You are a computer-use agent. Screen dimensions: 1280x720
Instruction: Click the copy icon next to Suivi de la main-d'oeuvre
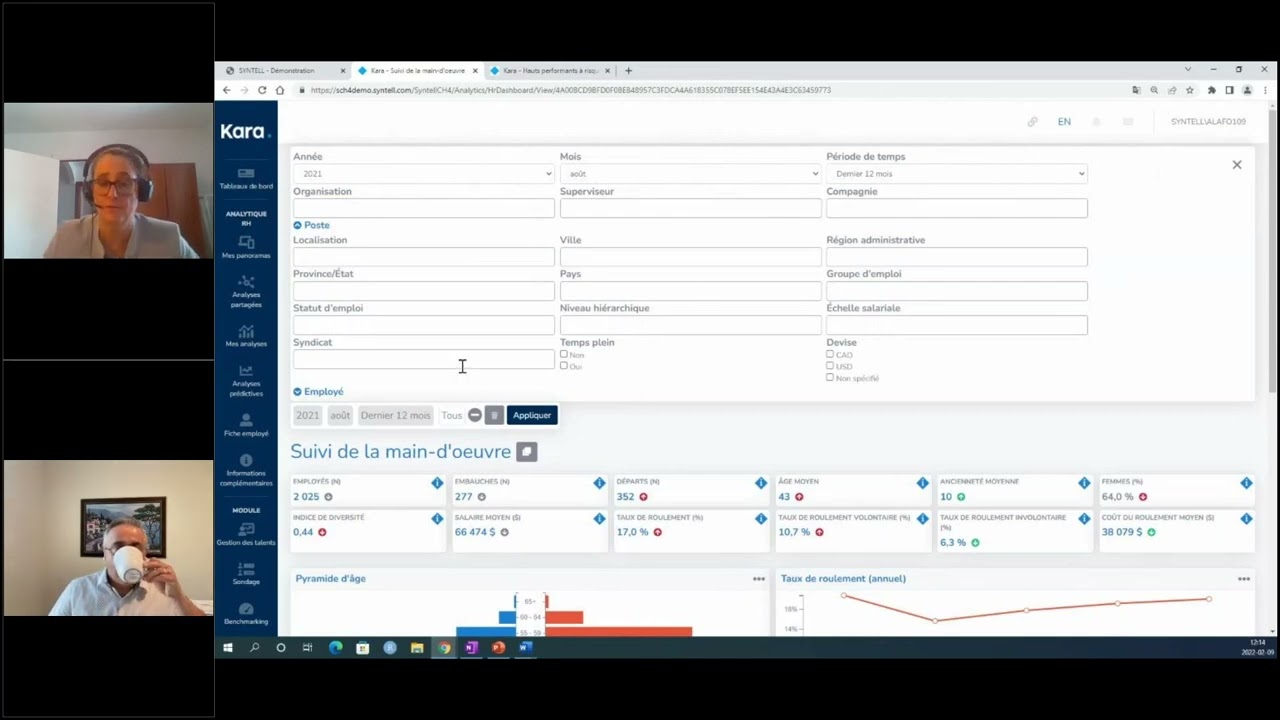[x=527, y=452]
